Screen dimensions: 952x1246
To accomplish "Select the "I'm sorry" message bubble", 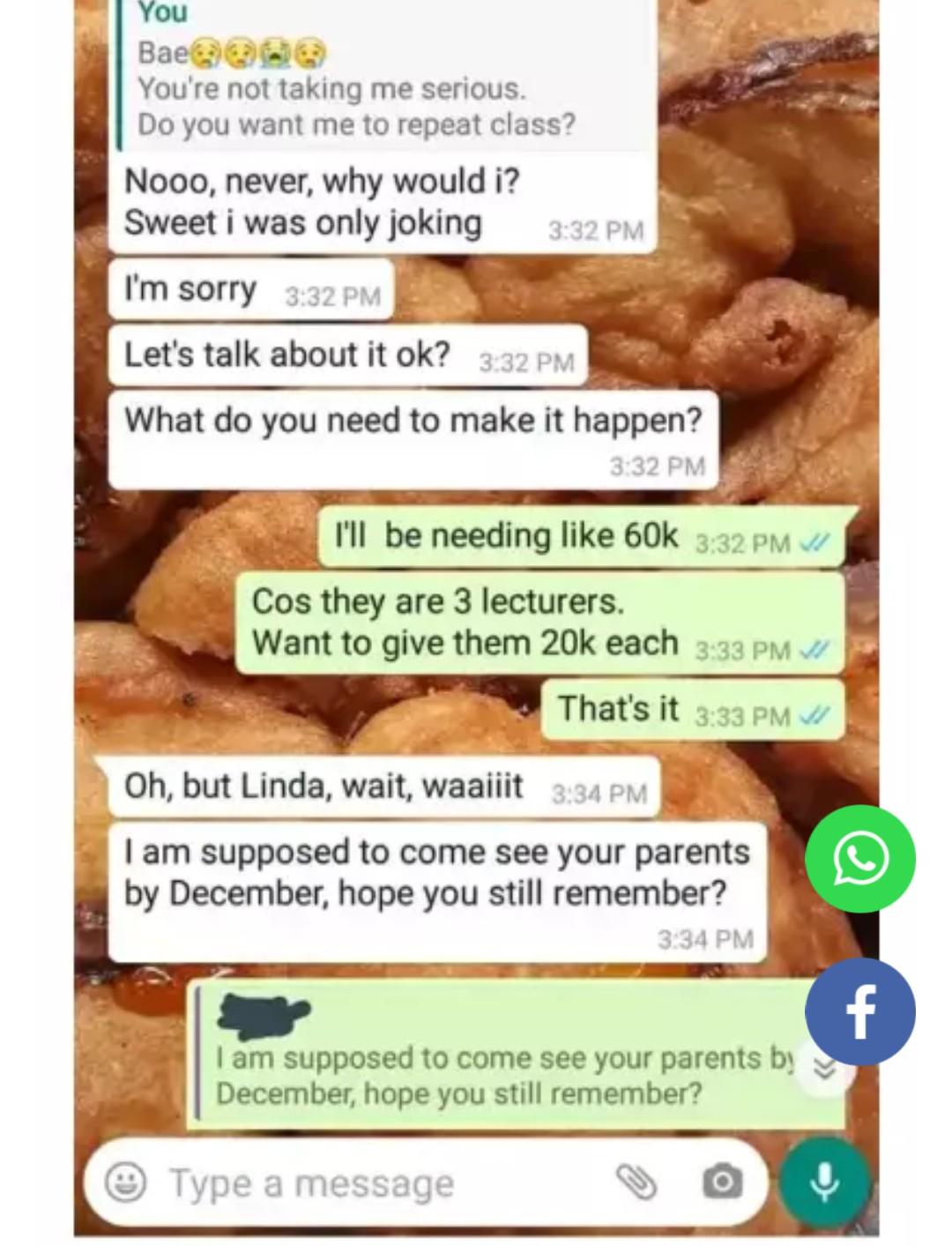I will [x=250, y=289].
